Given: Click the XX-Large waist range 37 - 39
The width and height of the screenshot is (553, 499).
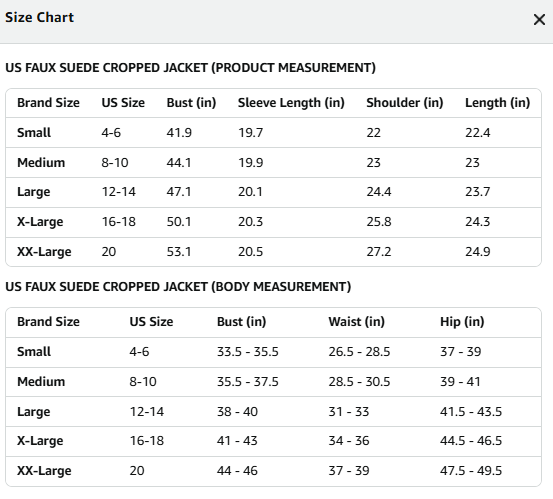Looking at the screenshot, I should 349,471.
